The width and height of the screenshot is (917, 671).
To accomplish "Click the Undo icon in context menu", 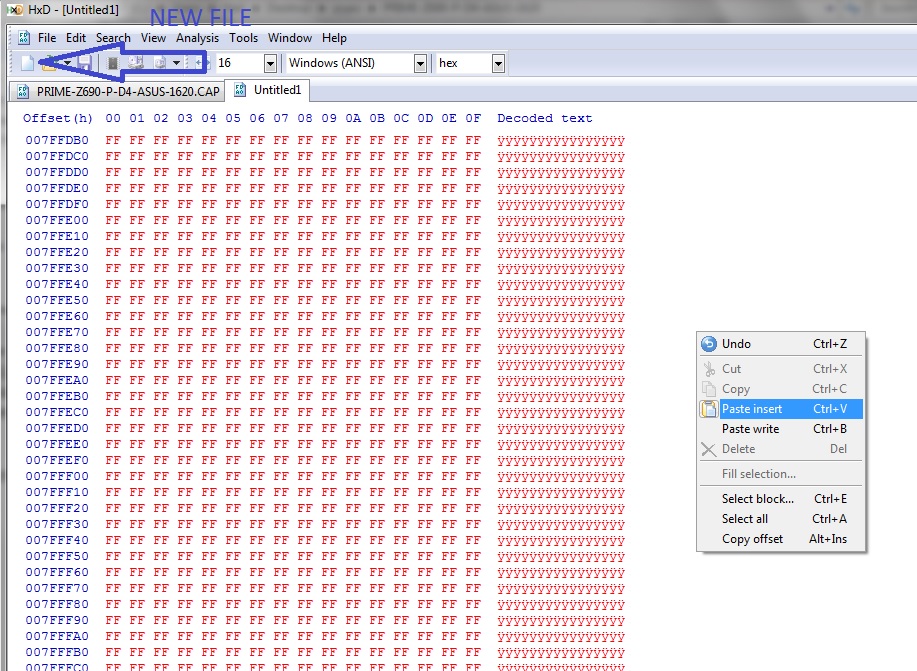I will (709, 344).
